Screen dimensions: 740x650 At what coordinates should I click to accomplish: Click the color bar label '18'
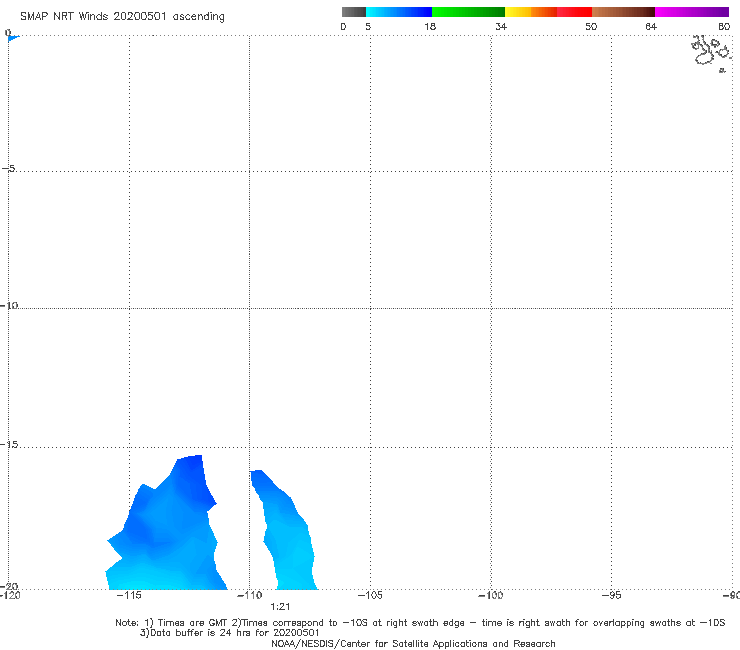tap(430, 26)
